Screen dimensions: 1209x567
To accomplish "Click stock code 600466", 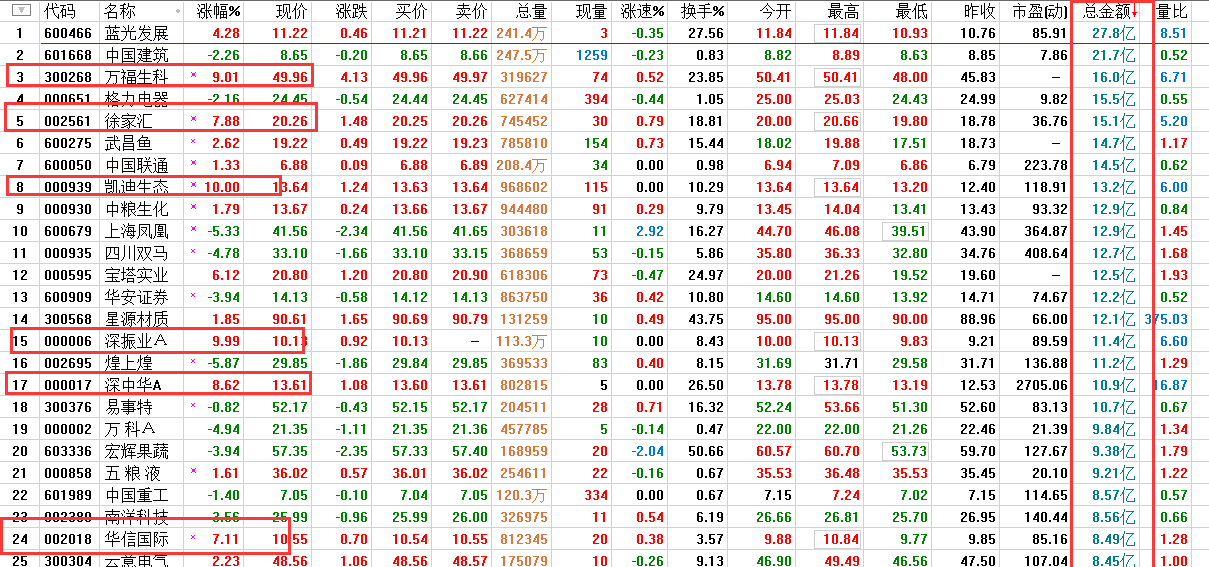I will (67, 33).
